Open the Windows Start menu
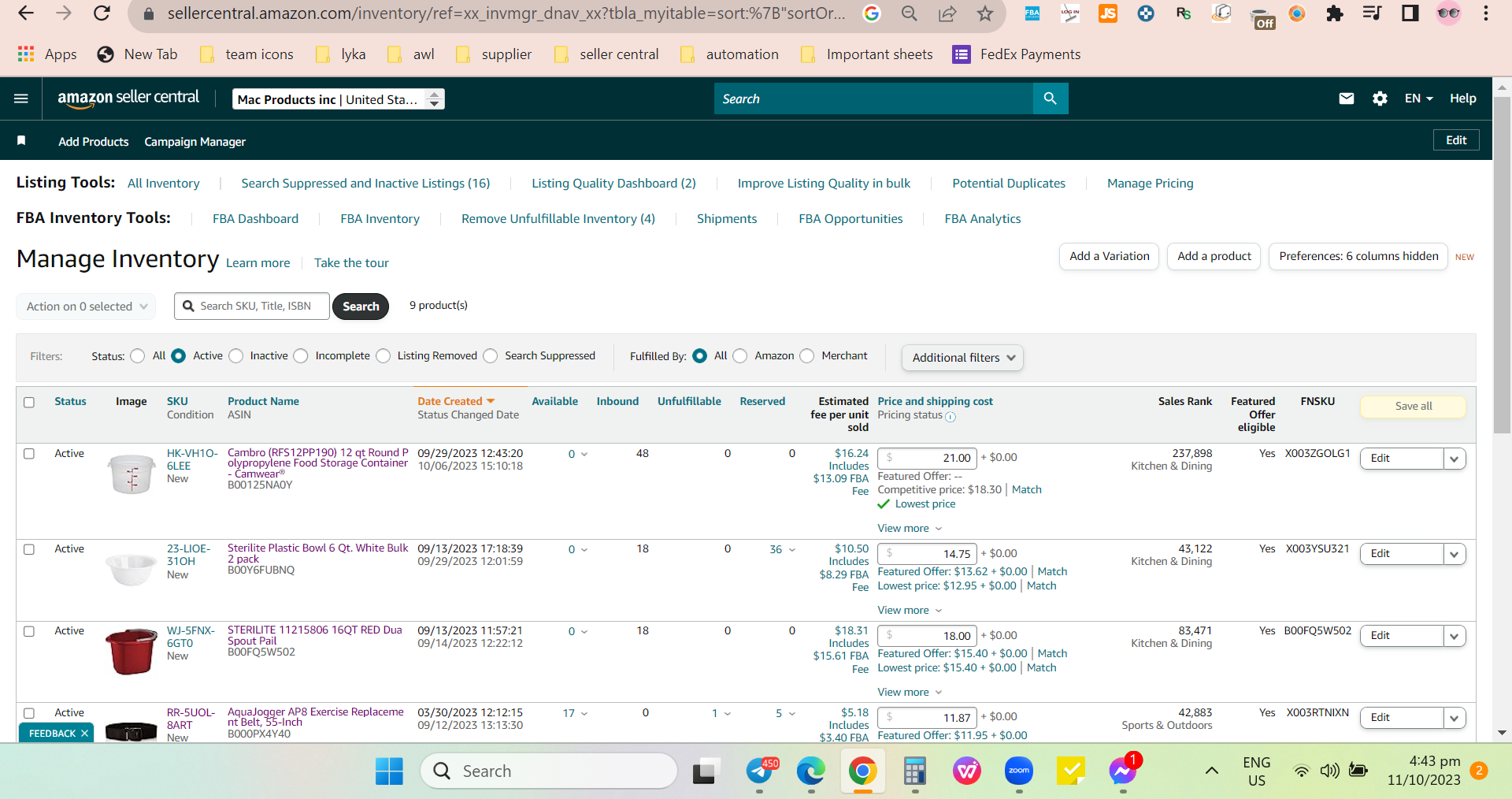Viewport: 1512px width, 799px height. 389,771
